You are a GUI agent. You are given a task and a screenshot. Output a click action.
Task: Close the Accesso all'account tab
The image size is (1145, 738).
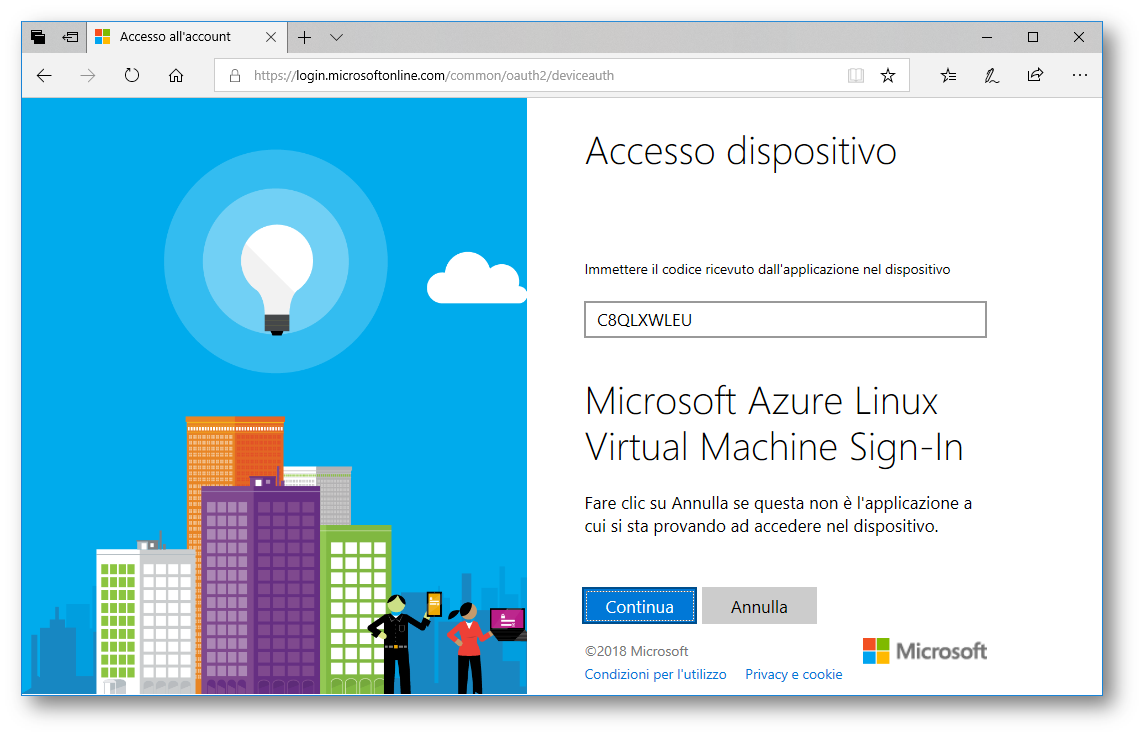click(x=271, y=37)
